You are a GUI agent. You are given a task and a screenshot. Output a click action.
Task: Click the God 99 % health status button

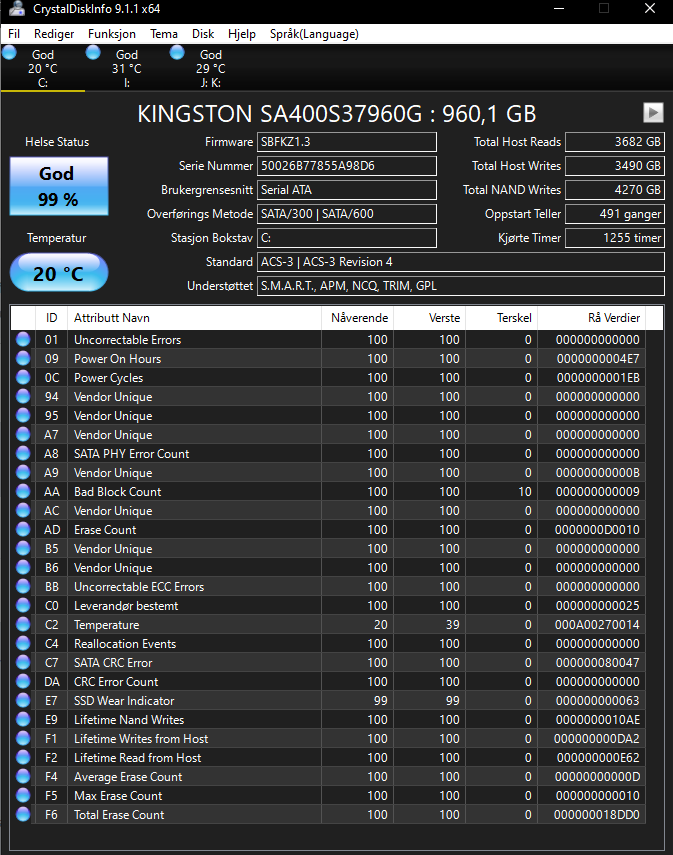59,186
